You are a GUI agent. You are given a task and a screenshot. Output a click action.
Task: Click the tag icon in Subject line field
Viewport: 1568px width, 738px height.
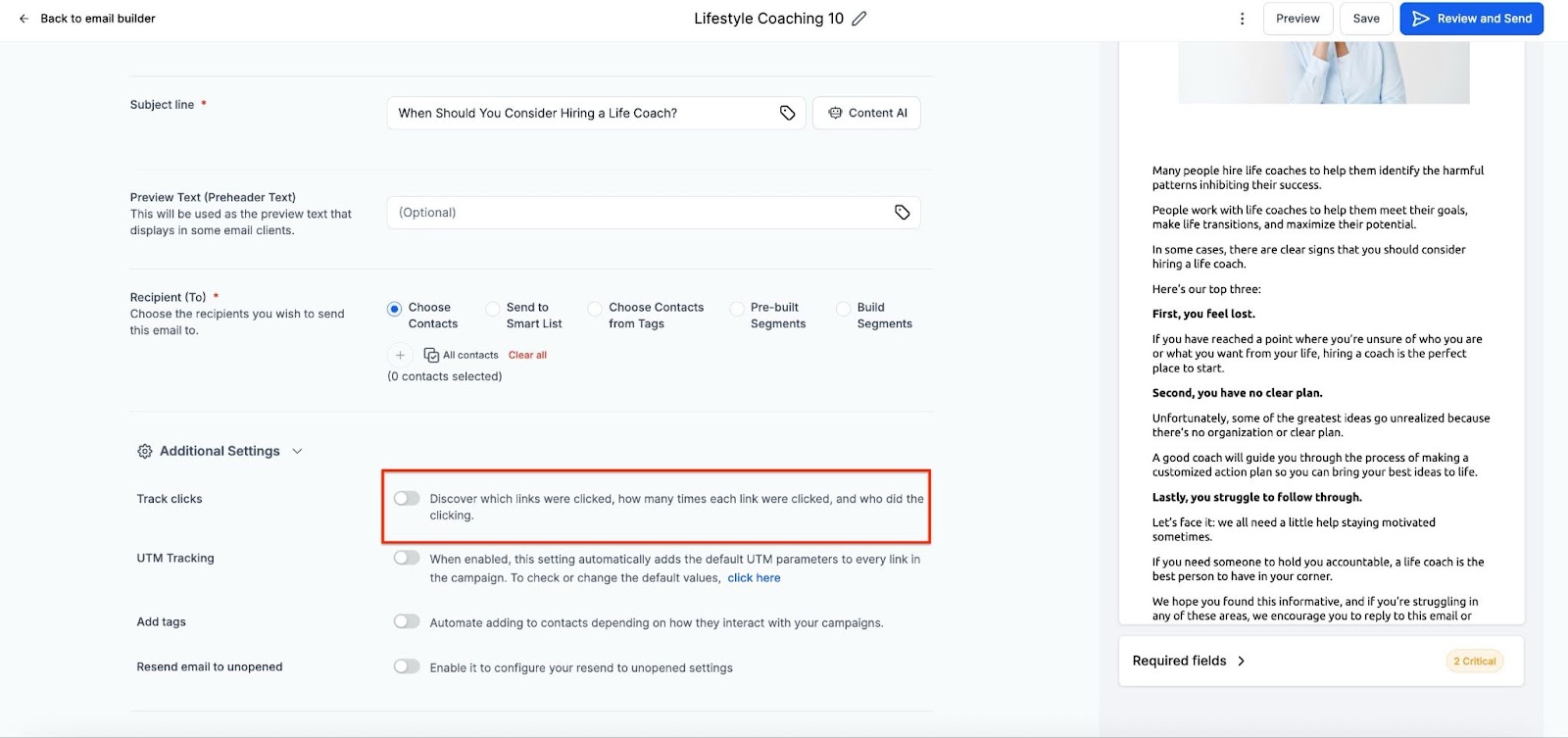(x=787, y=113)
